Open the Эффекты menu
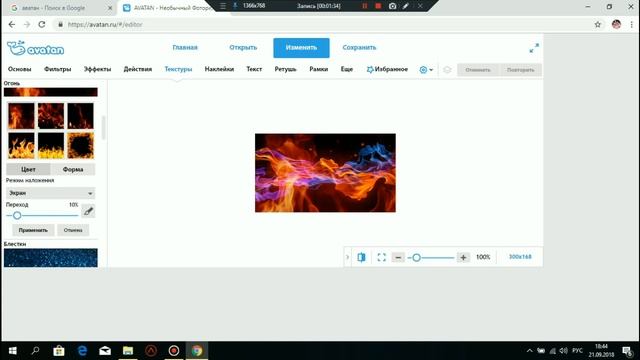 pos(97,69)
